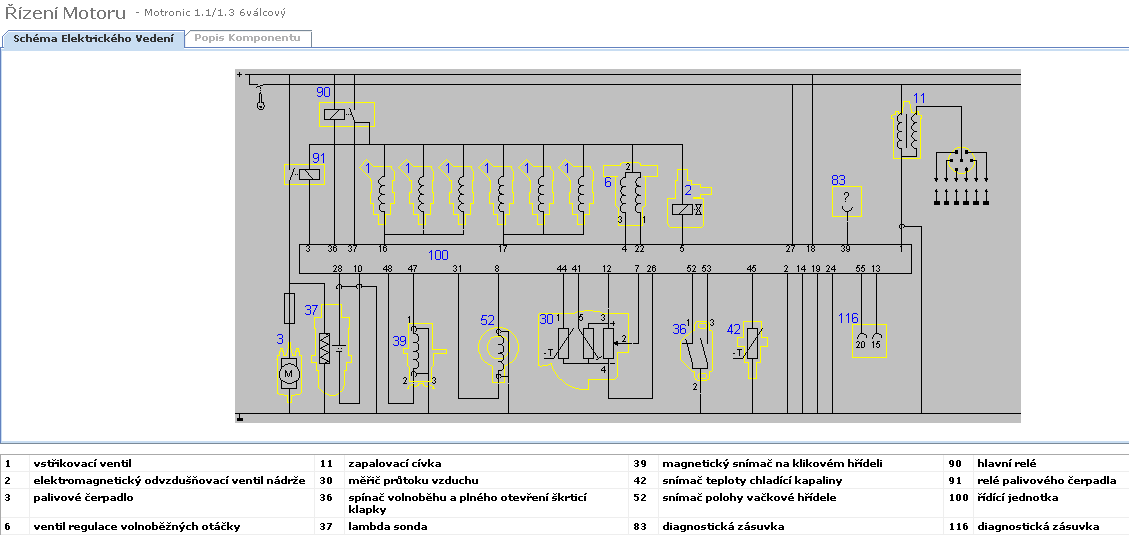The height and width of the screenshot is (553, 1129).
Task: Click legend entry 'magnetický snímač na klikovém hřídeli'
Action: (x=772, y=463)
